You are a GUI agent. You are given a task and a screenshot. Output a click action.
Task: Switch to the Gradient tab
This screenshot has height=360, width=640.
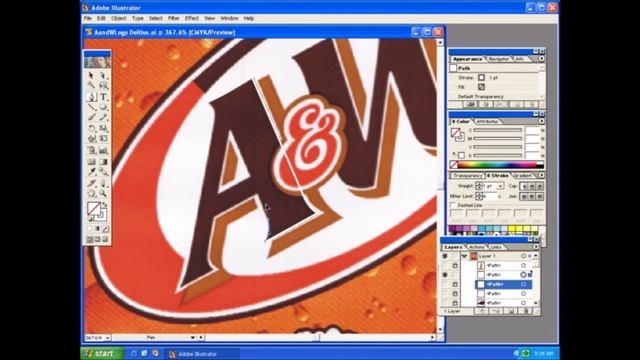tap(522, 176)
